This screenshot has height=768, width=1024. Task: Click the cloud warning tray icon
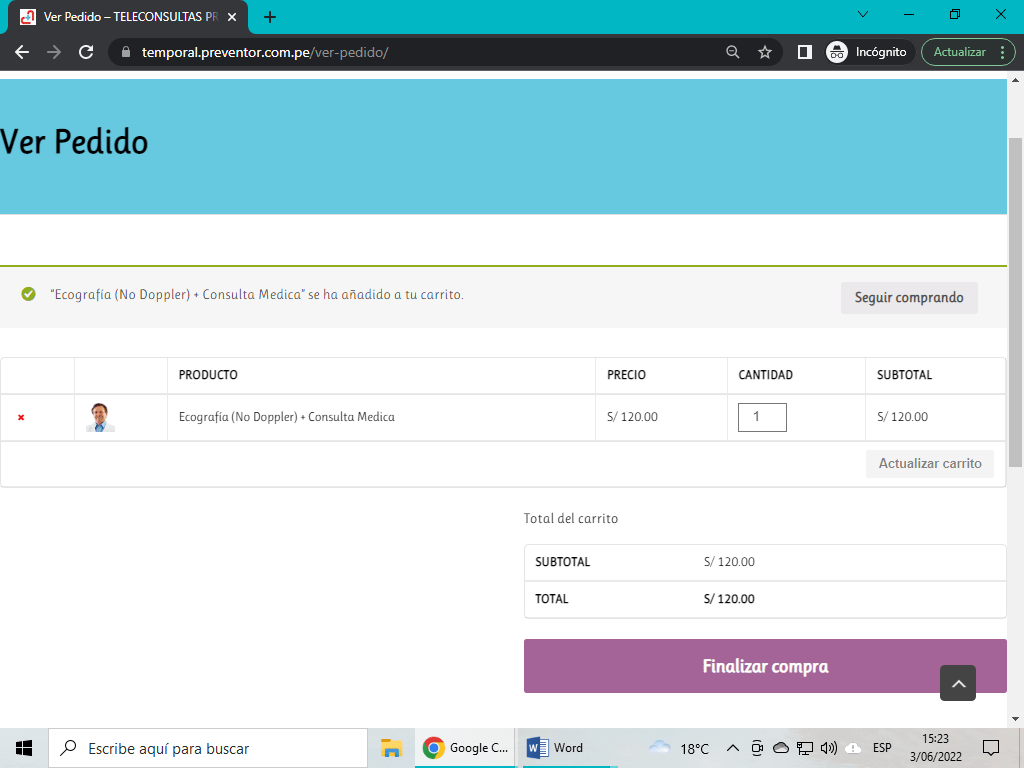point(853,748)
